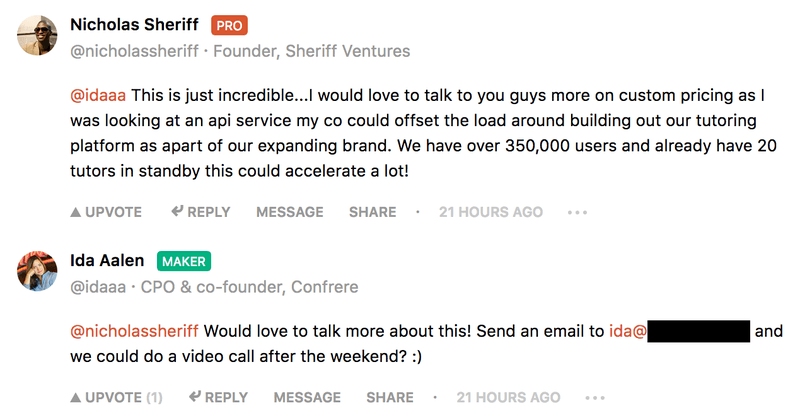Click the 21 hours ago timestamp on Nicholas's comment

click(491, 212)
